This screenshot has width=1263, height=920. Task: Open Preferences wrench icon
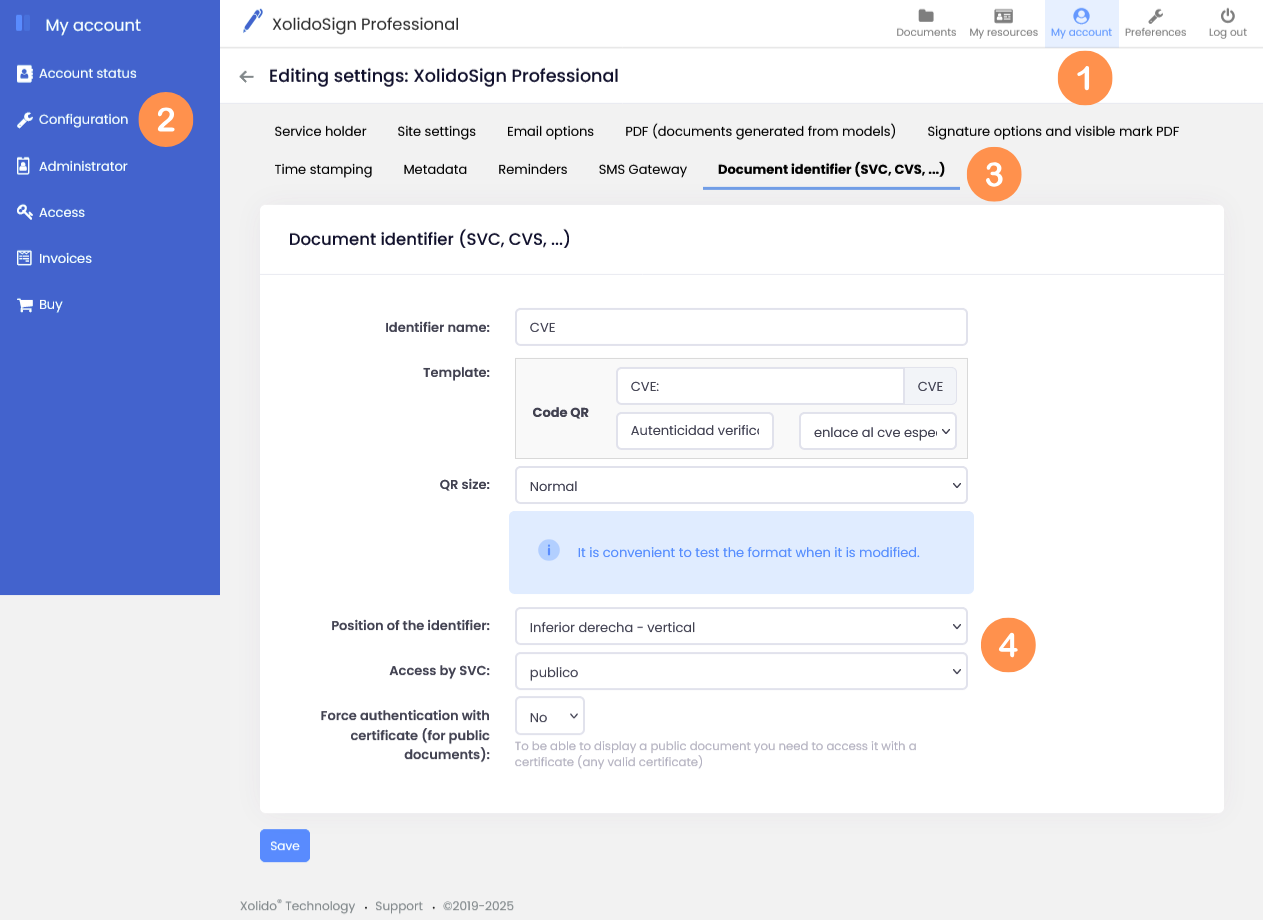click(1155, 16)
